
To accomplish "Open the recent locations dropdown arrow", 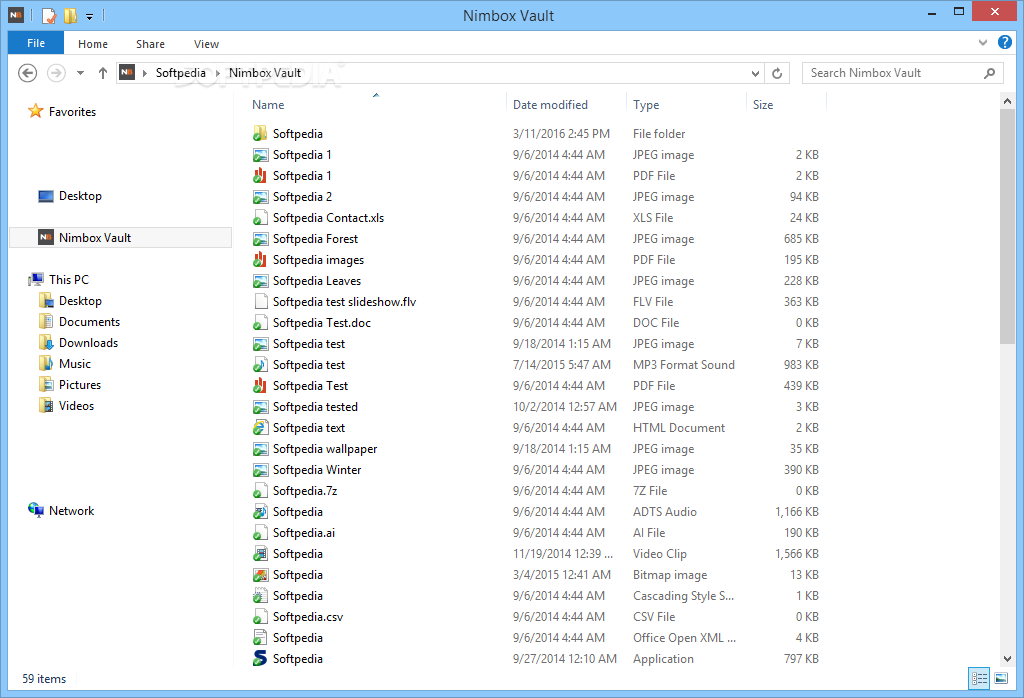I will click(x=80, y=73).
